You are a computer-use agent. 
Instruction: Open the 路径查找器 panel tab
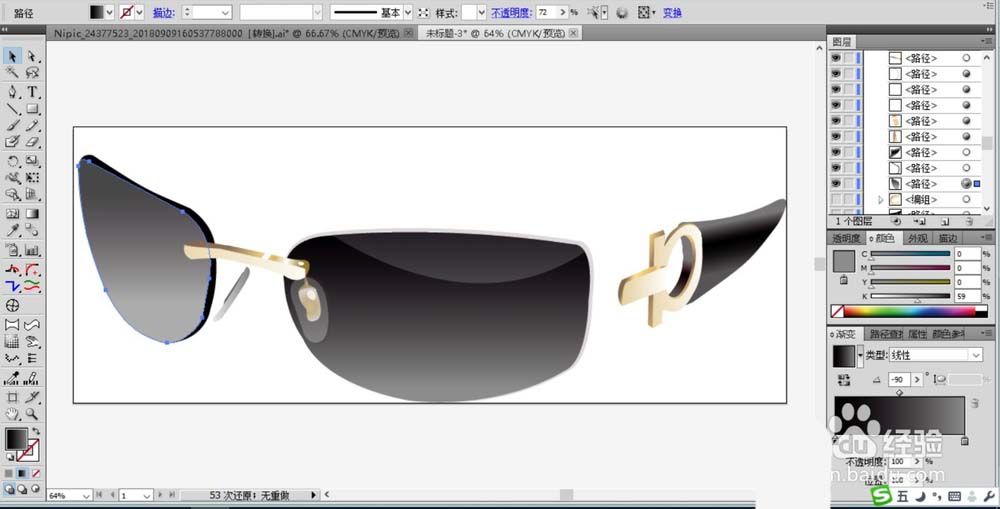(886, 334)
